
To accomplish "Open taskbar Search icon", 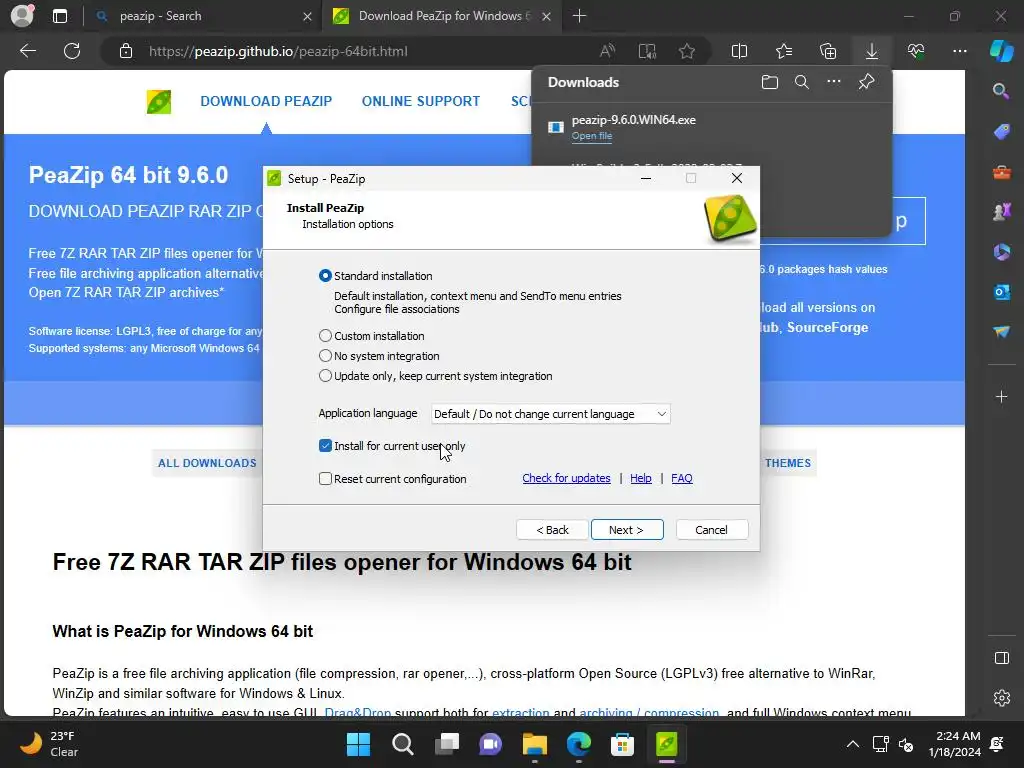I will [x=402, y=744].
